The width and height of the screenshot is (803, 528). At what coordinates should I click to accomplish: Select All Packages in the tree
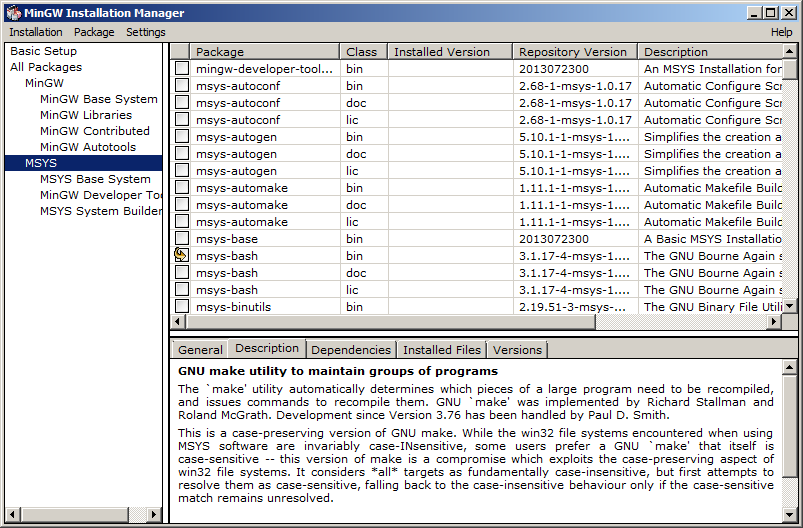coord(46,67)
